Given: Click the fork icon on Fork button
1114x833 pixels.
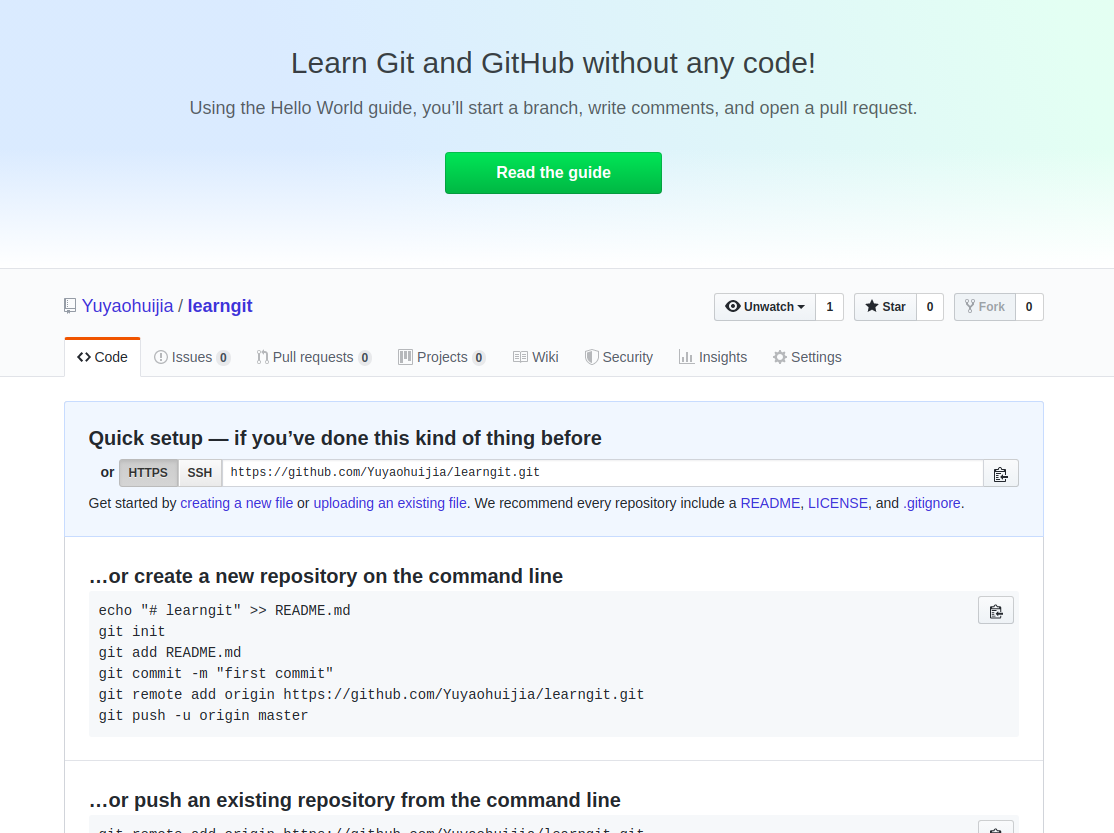Looking at the screenshot, I should tap(970, 306).
